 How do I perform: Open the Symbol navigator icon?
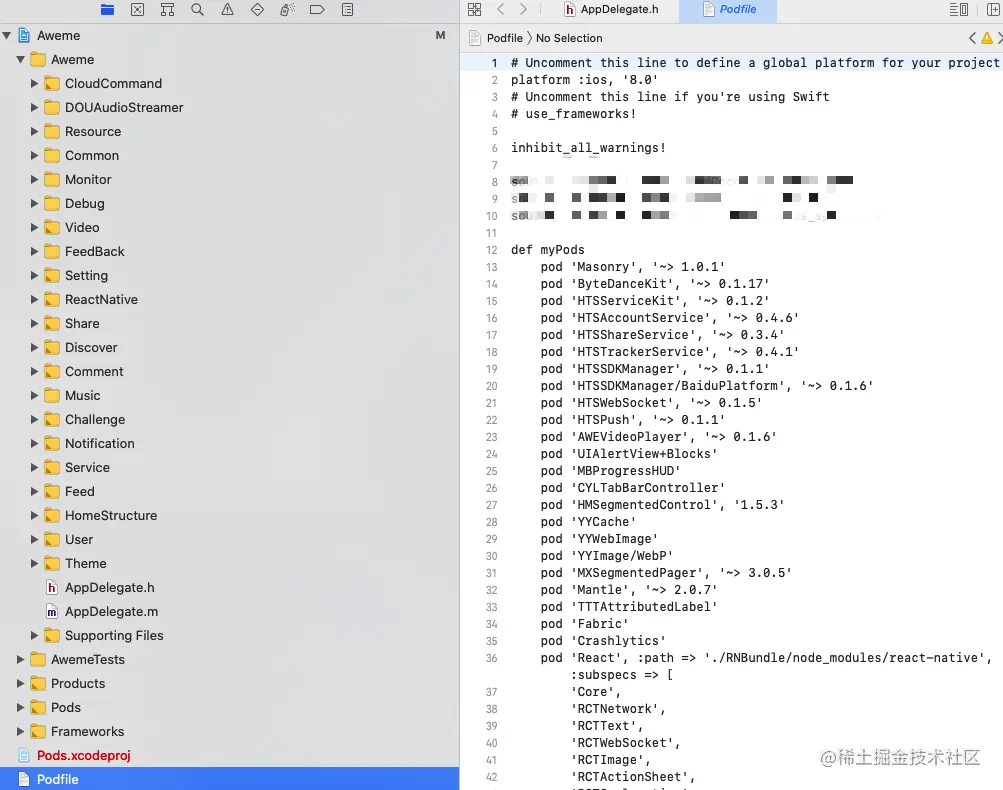coord(168,10)
